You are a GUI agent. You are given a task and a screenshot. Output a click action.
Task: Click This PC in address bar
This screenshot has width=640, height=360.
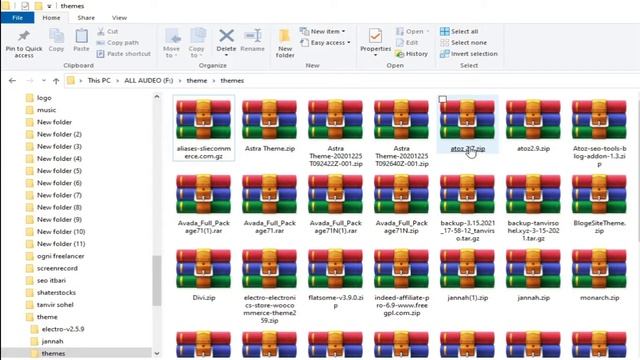point(99,80)
